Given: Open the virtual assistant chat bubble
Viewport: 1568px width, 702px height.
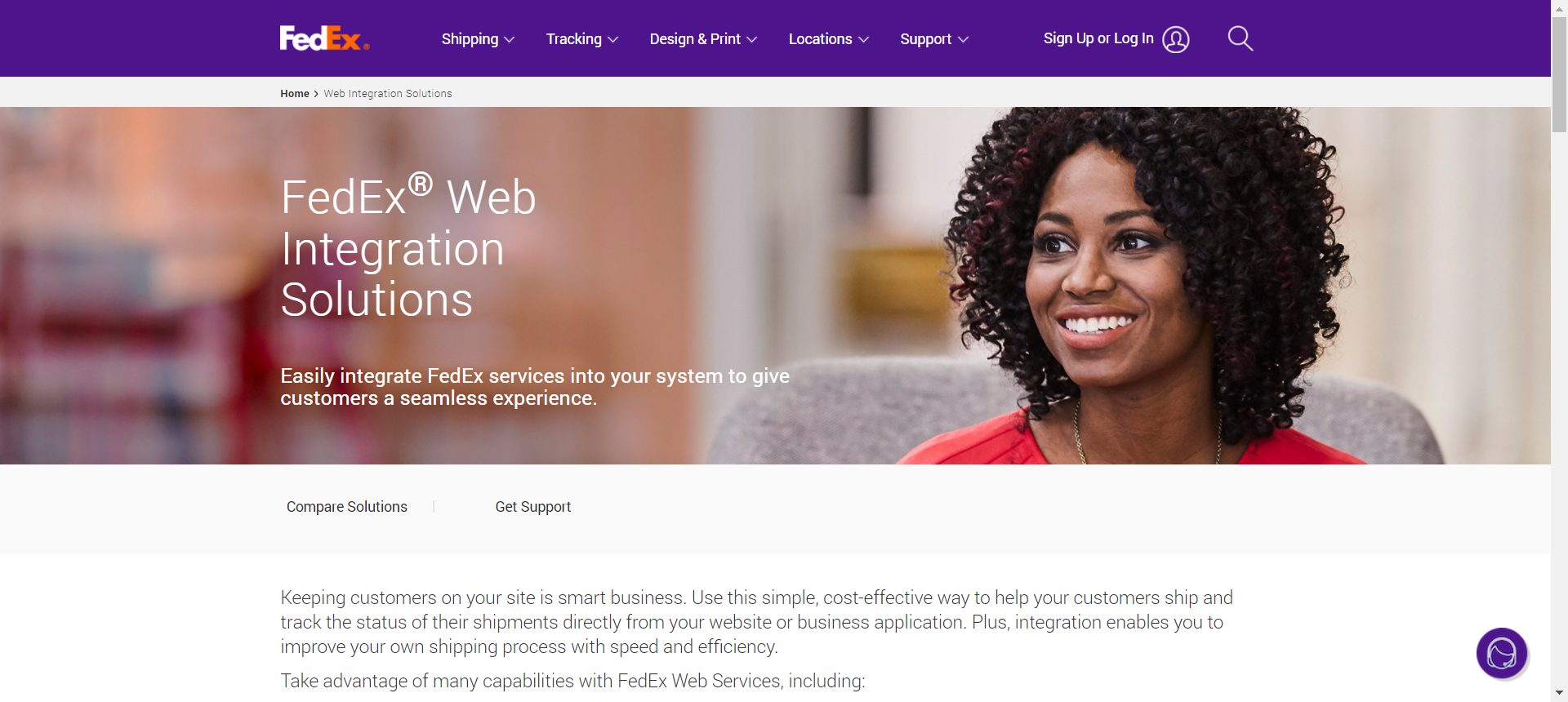Looking at the screenshot, I should click(1501, 653).
